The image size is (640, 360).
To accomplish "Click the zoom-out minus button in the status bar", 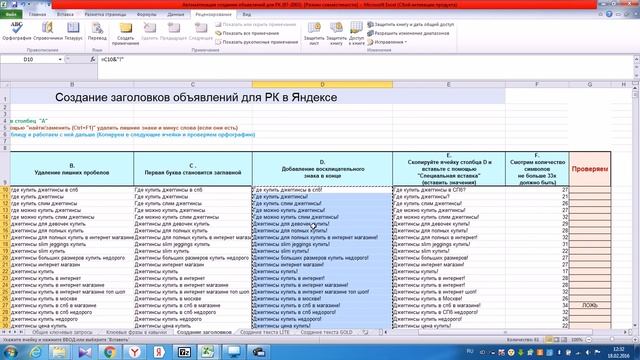I will 589,340.
